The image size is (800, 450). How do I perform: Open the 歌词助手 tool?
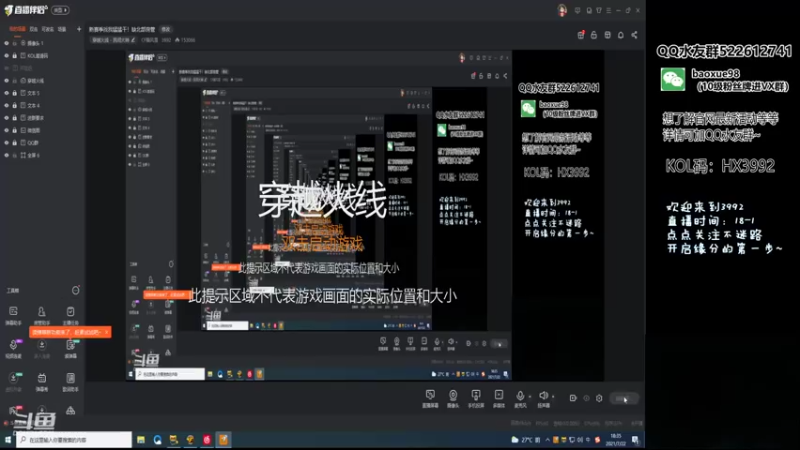point(70,382)
